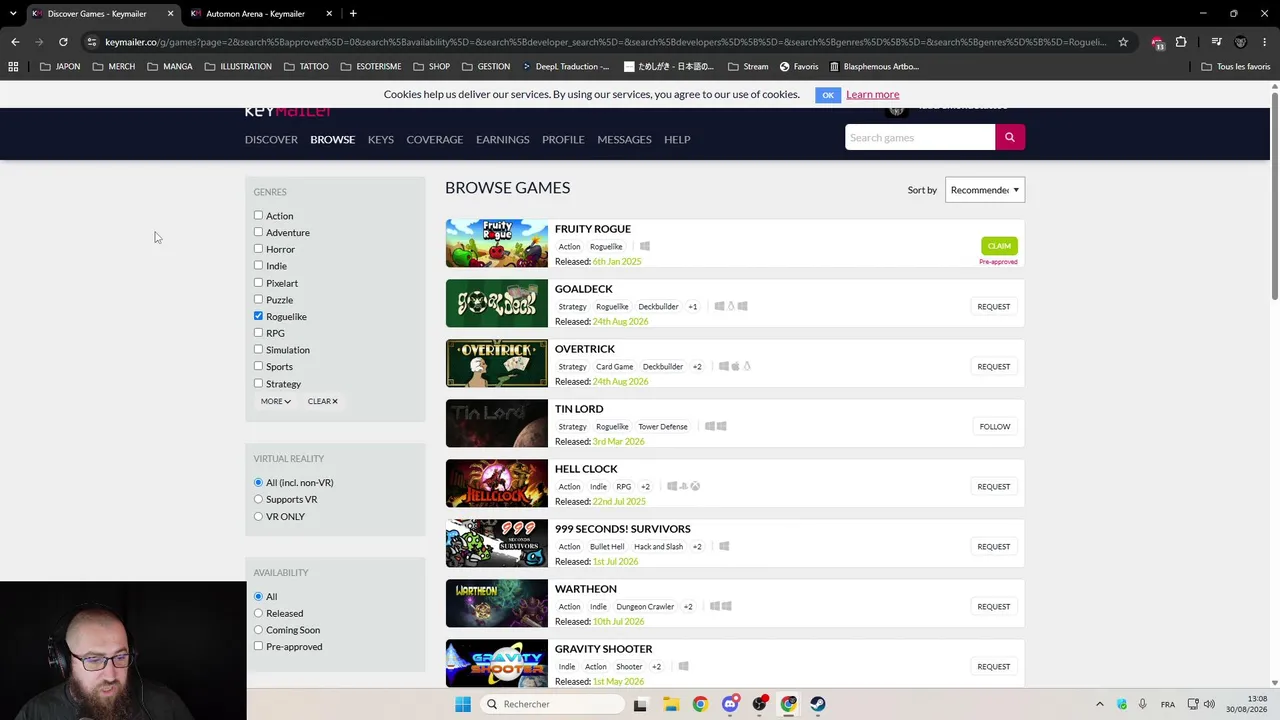Image resolution: width=1280 pixels, height=720 pixels.
Task: Enable the Action genre checkbox
Action: tap(258, 215)
